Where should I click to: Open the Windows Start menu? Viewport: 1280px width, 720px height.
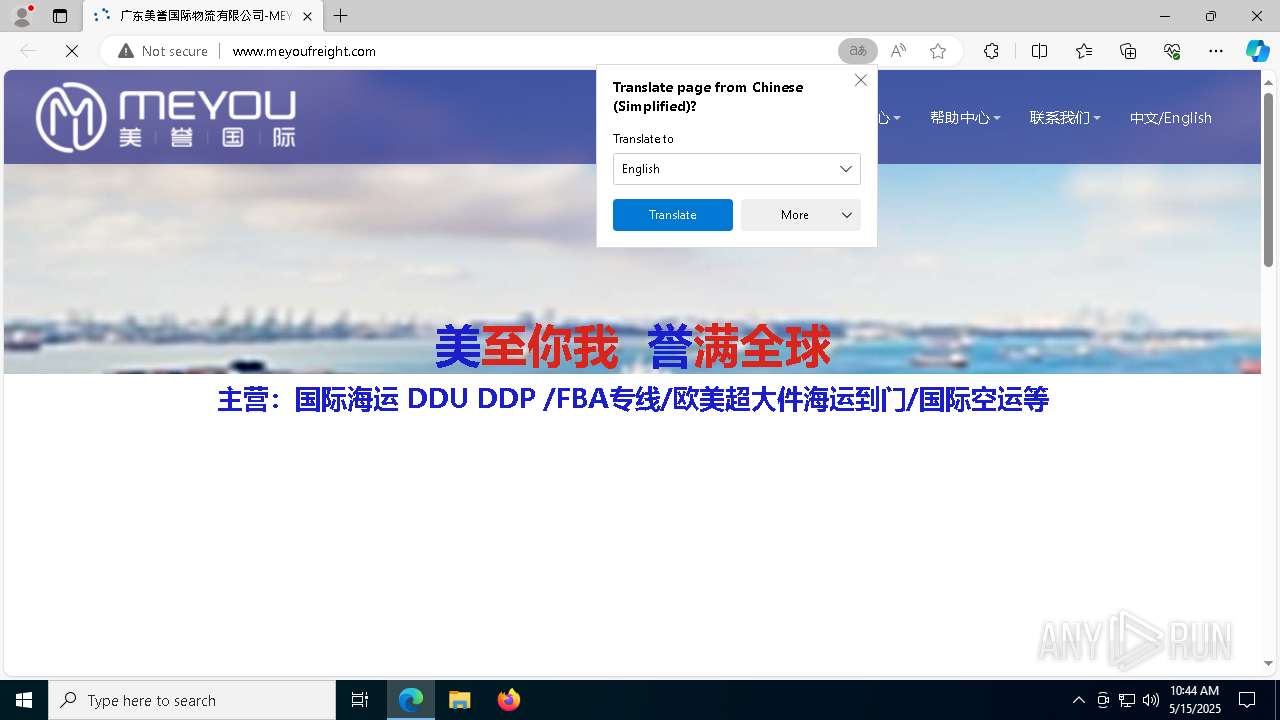coord(24,700)
